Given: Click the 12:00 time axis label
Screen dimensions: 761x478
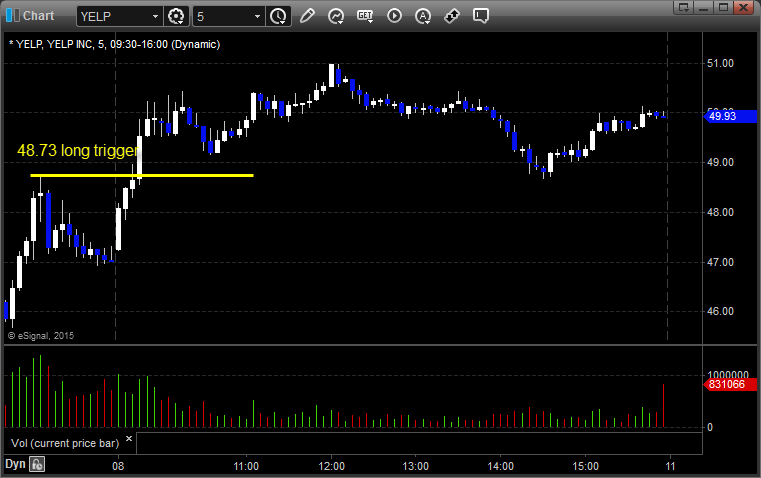Looking at the screenshot, I should pyautogui.click(x=331, y=466).
